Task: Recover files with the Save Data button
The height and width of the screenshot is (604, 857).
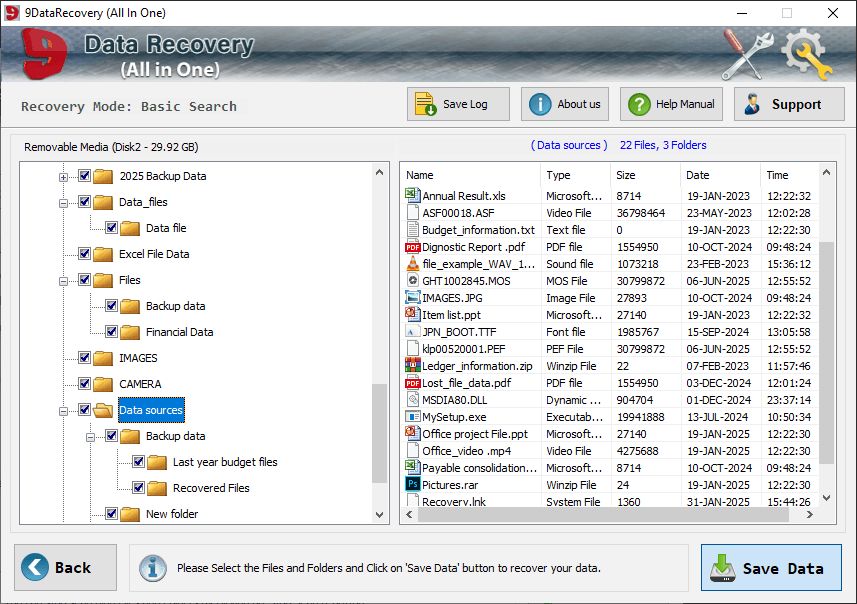Action: point(771,567)
